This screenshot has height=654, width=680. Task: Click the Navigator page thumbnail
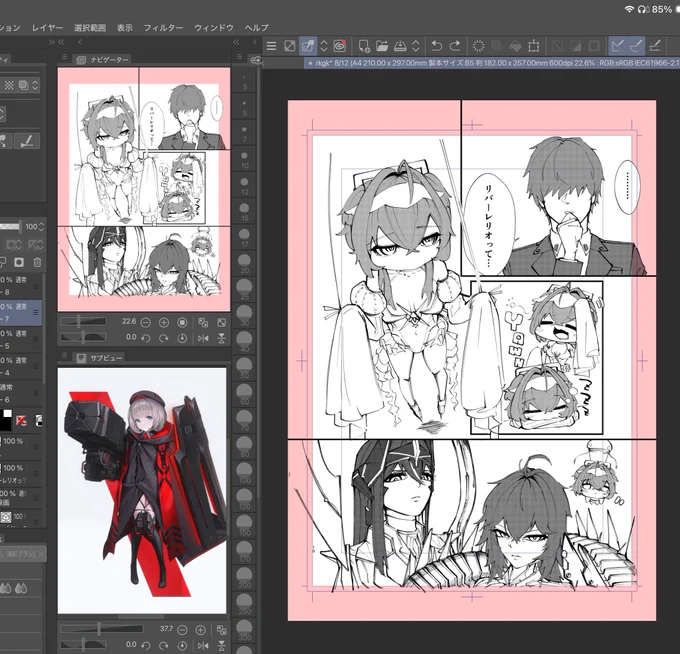[x=144, y=189]
